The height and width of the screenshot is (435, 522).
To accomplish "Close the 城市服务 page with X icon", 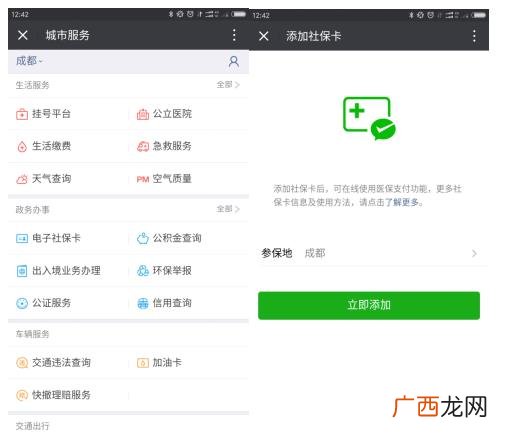I will tap(23, 35).
